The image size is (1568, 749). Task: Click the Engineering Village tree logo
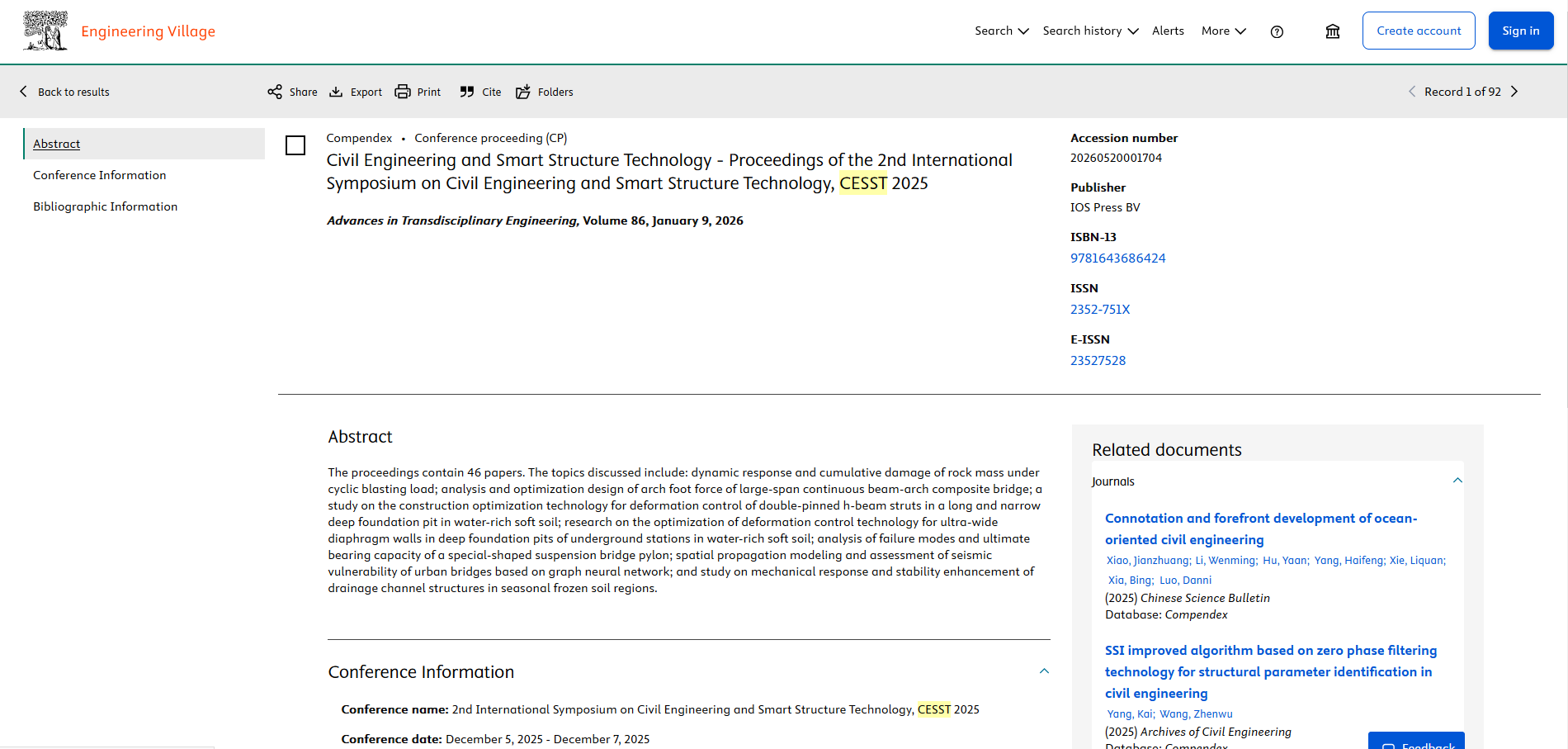[x=45, y=31]
